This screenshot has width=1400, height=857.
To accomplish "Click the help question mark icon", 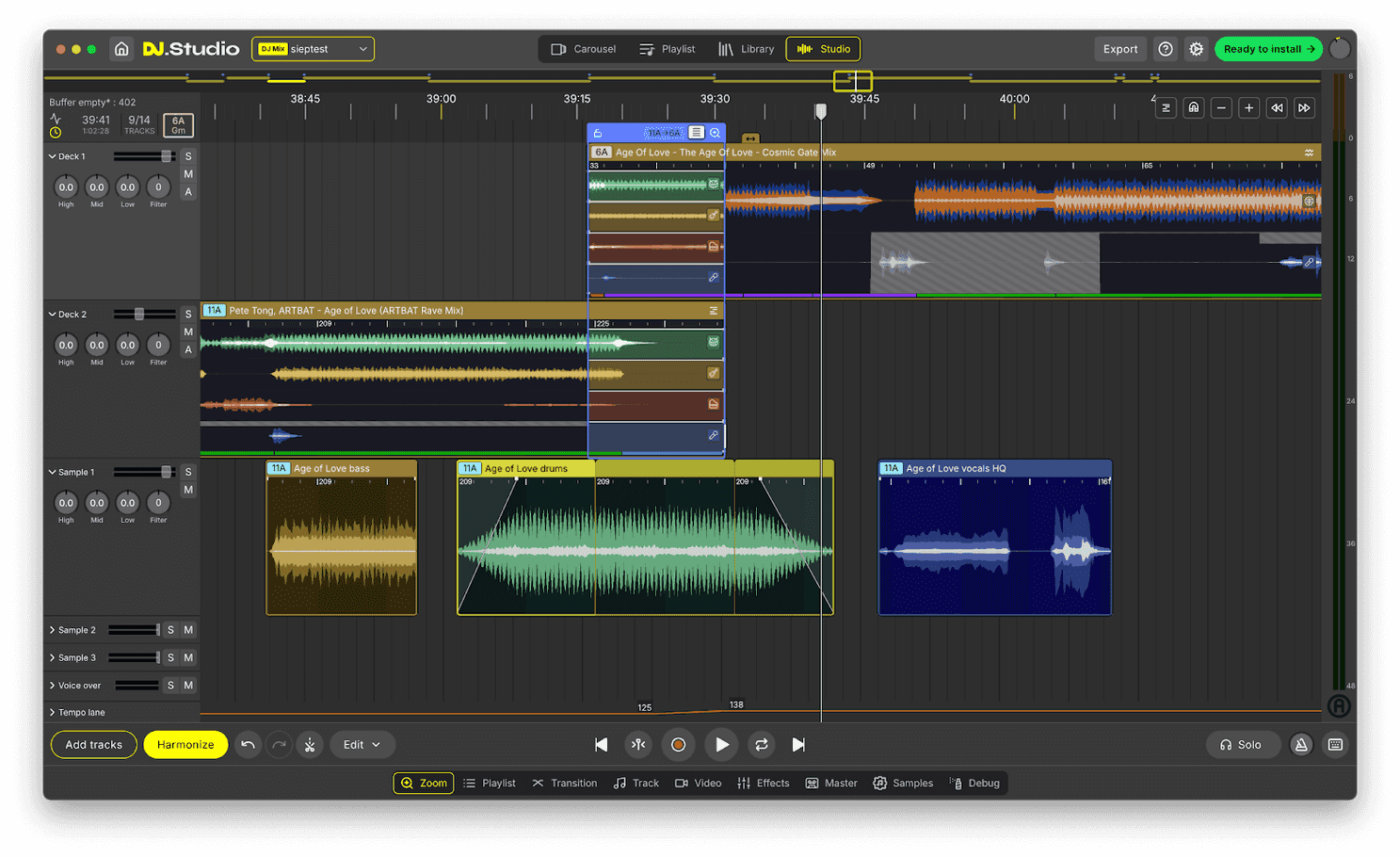I will coord(1166,49).
